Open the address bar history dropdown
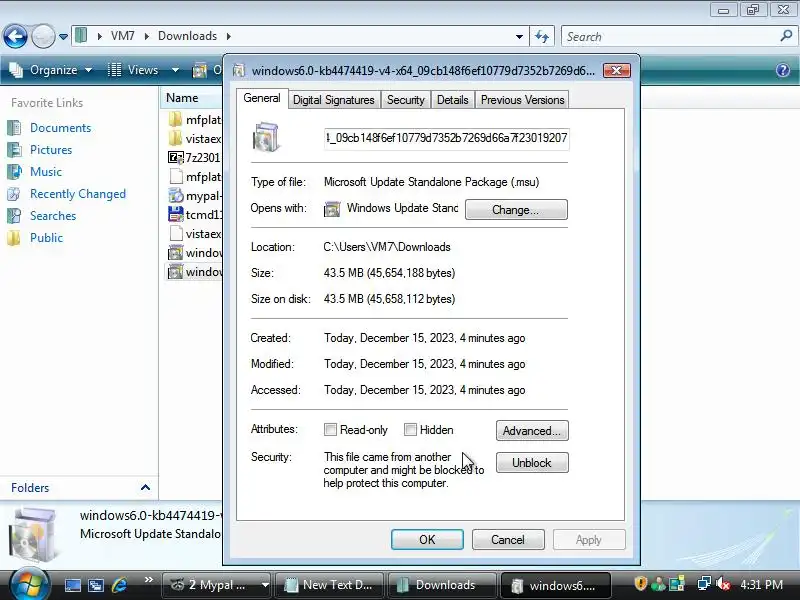Screen dimensions: 800x600 [519, 37]
